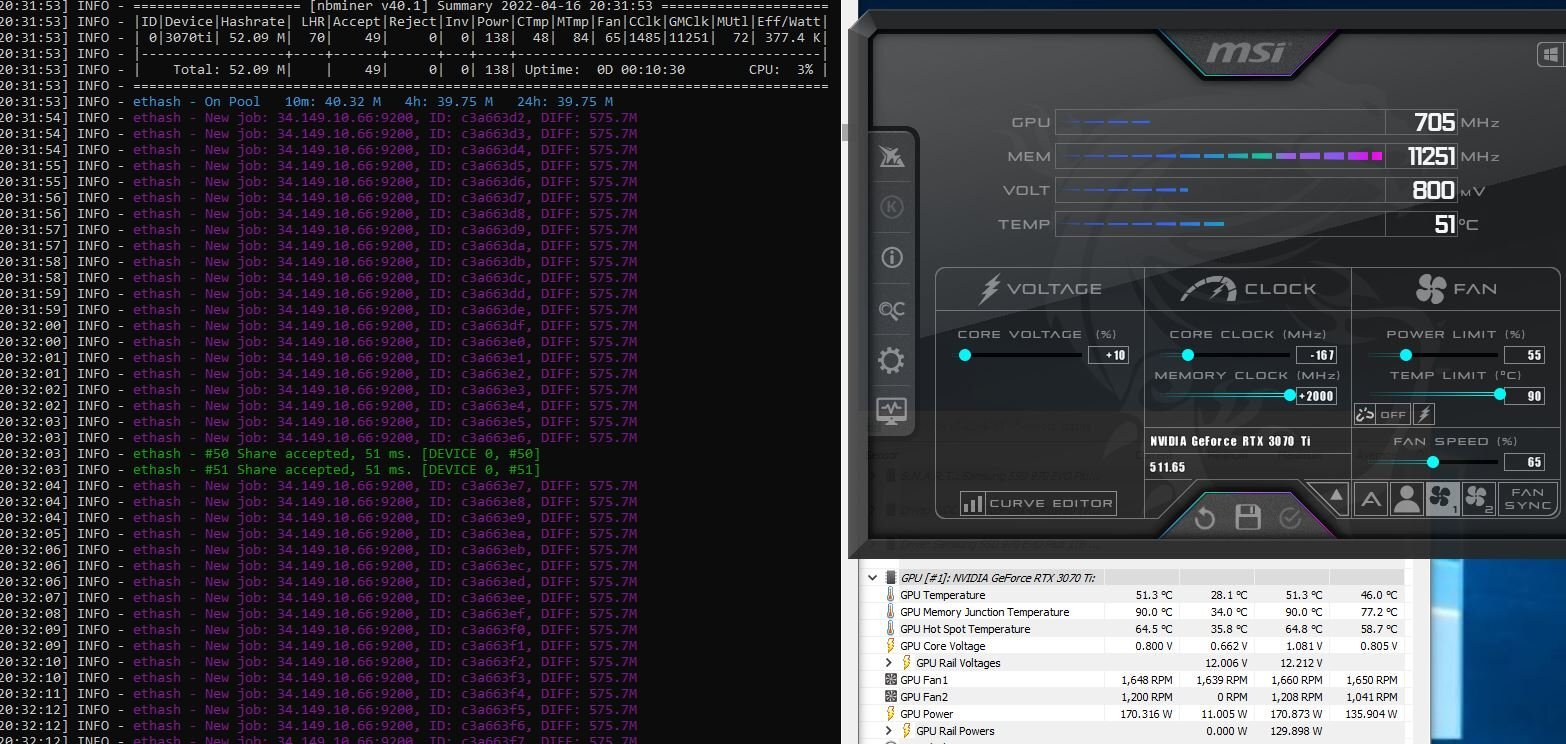Open the hardware monitor icon

891,410
